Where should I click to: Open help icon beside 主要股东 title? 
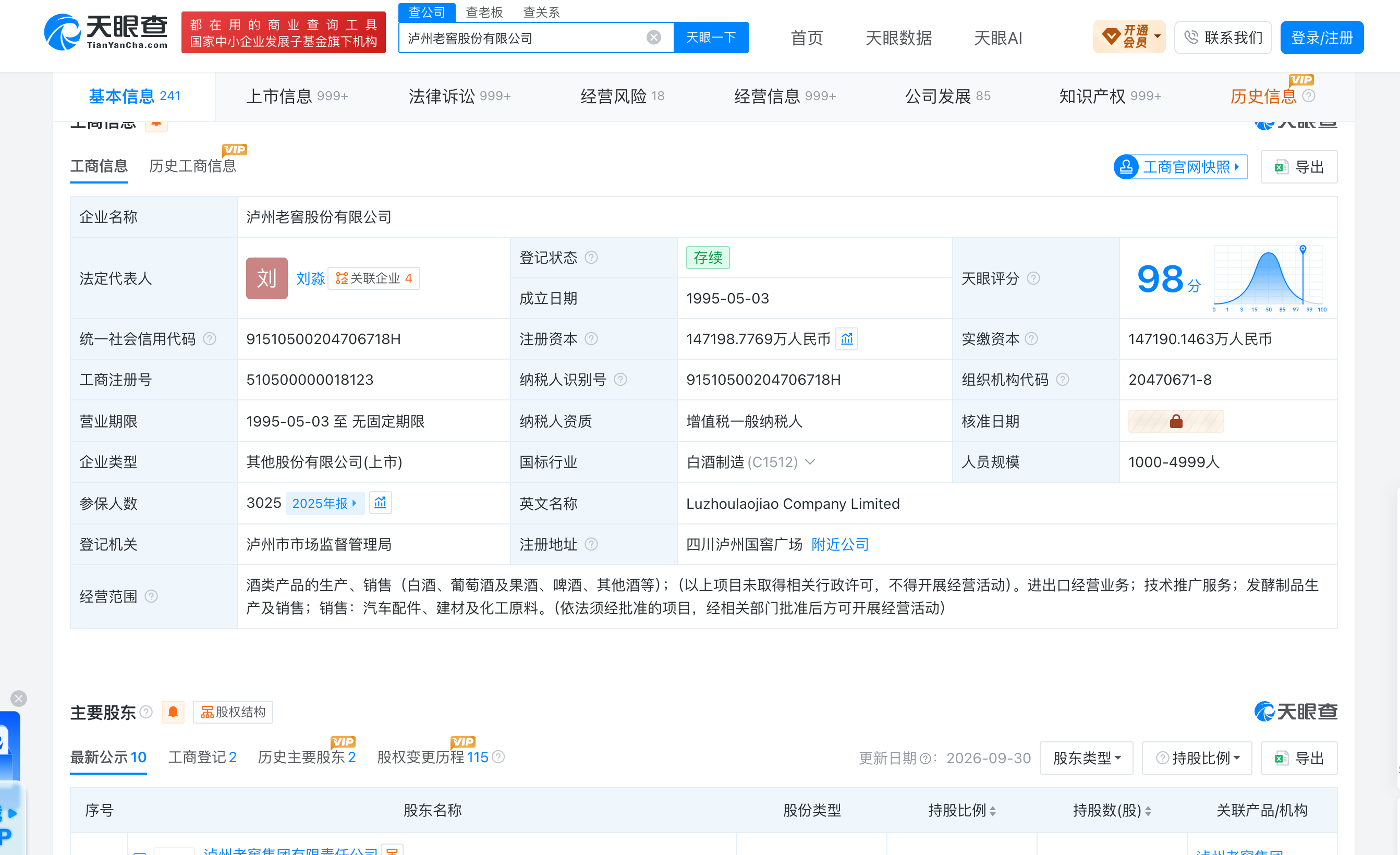coord(146,712)
